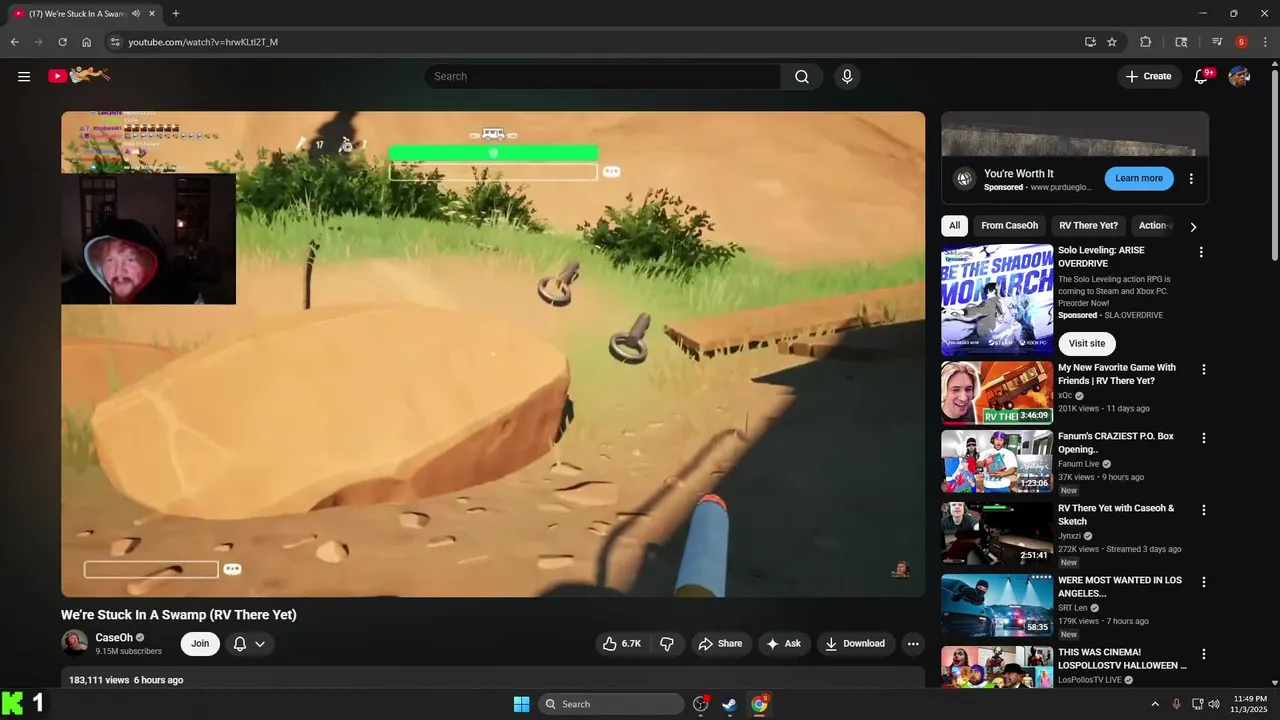This screenshot has width=1280, height=720.
Task: Open Chrome extensions puzzle icon
Action: [x=1146, y=42]
